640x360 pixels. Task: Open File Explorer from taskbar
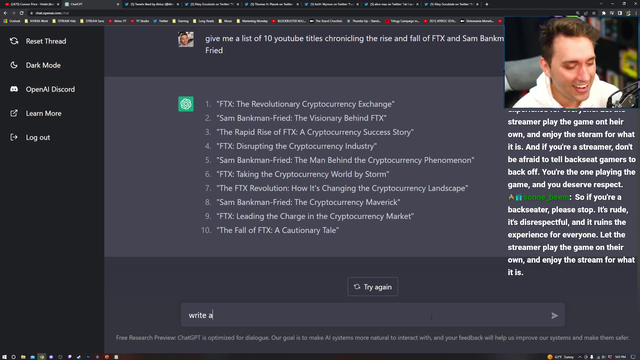(23, 357)
